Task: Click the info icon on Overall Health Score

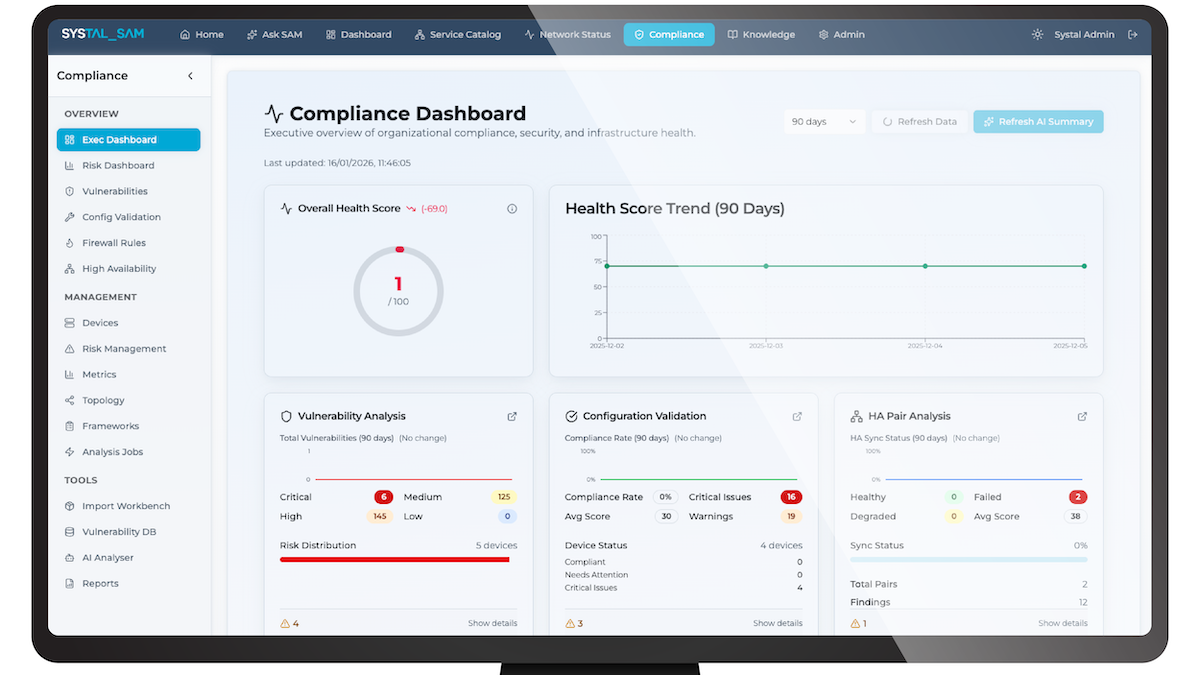Action: coord(512,208)
